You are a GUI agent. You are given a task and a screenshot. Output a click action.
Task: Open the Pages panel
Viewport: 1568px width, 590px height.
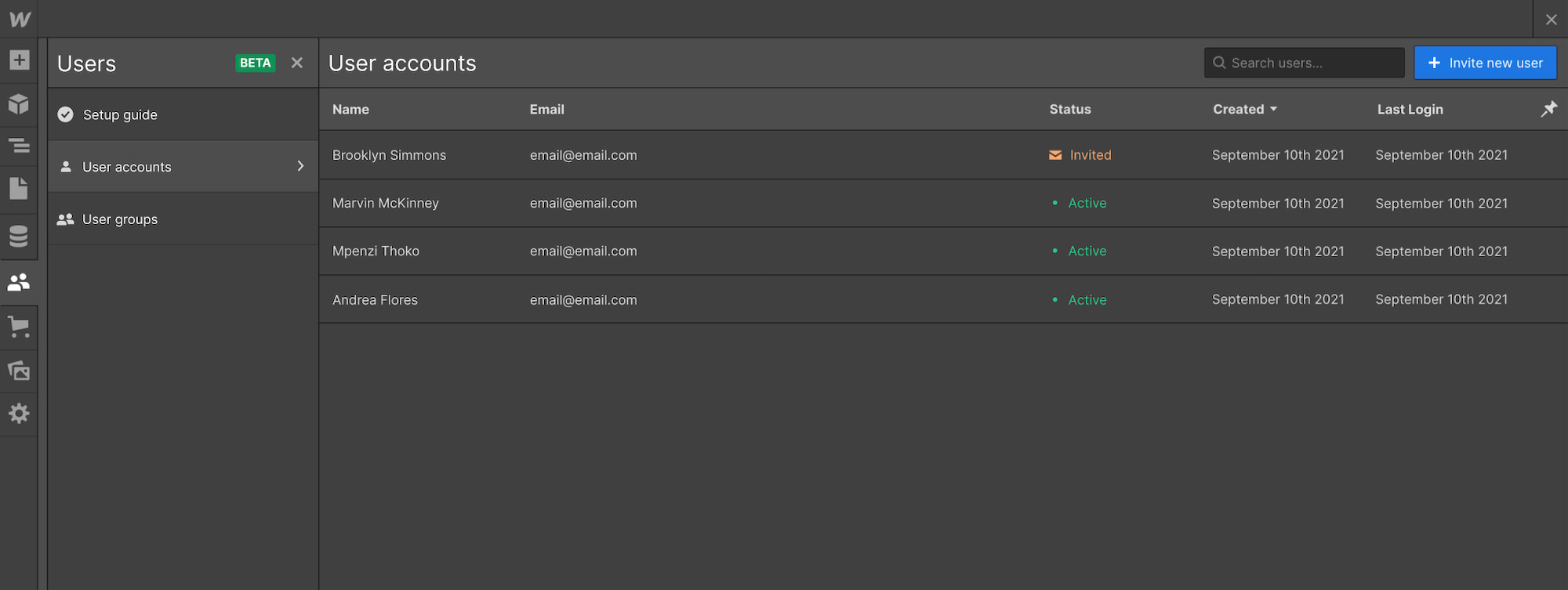point(19,188)
